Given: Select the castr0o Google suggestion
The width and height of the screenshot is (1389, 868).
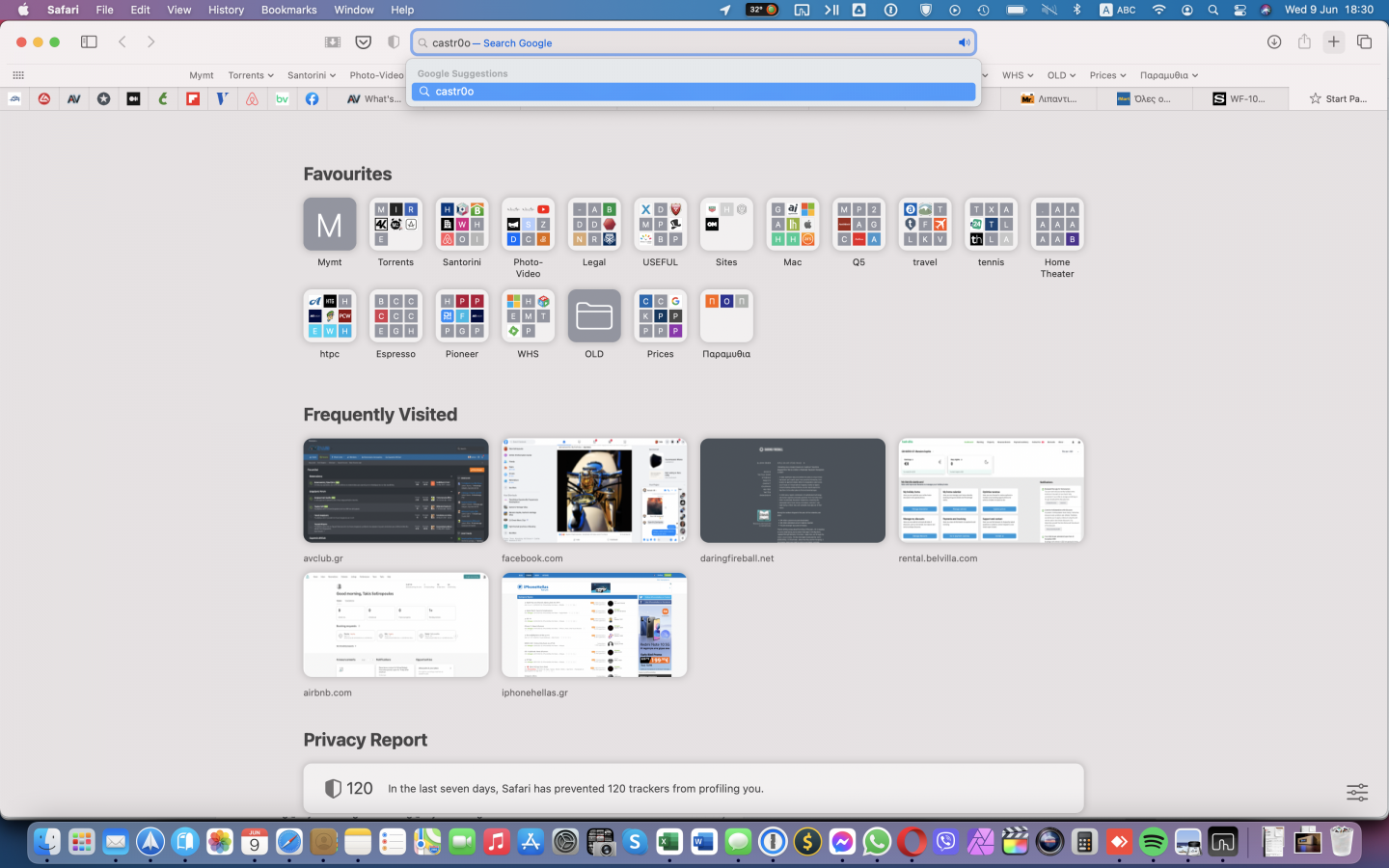Looking at the screenshot, I should coord(693,91).
